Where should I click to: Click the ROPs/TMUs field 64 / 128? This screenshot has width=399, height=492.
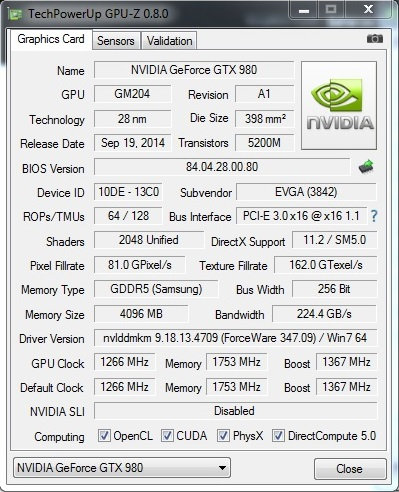pos(128,216)
